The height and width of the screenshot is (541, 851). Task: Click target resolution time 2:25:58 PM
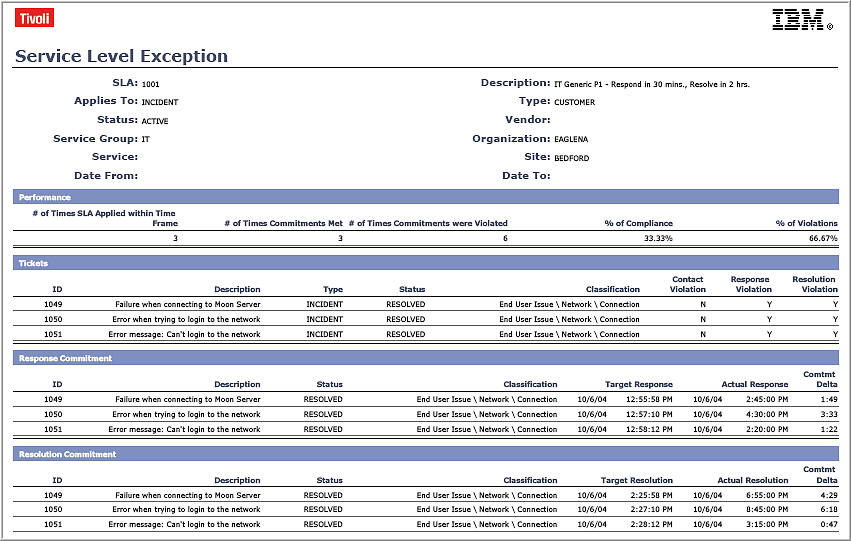pos(651,495)
